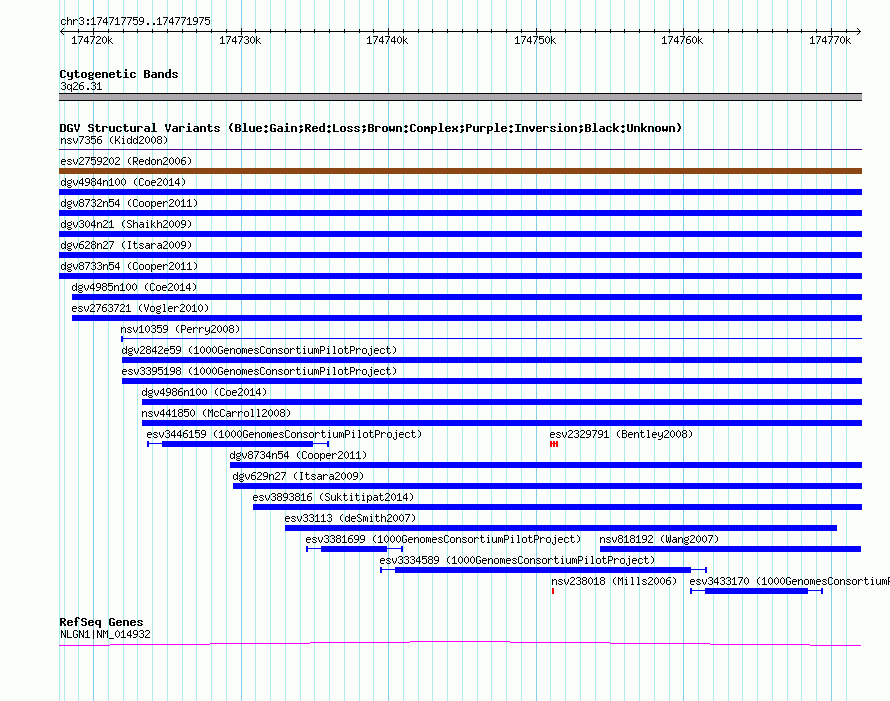890x701 pixels.
Task: Click the blue esv3381699 gain bar
Action: pos(354,549)
